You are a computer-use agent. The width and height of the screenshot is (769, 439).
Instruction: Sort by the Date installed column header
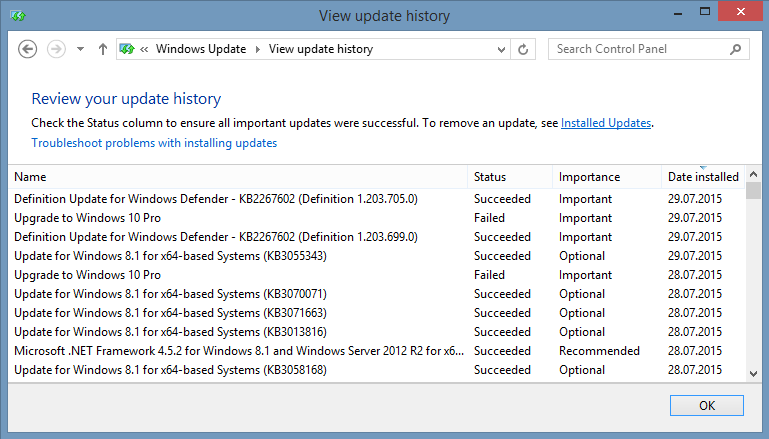pyautogui.click(x=703, y=177)
